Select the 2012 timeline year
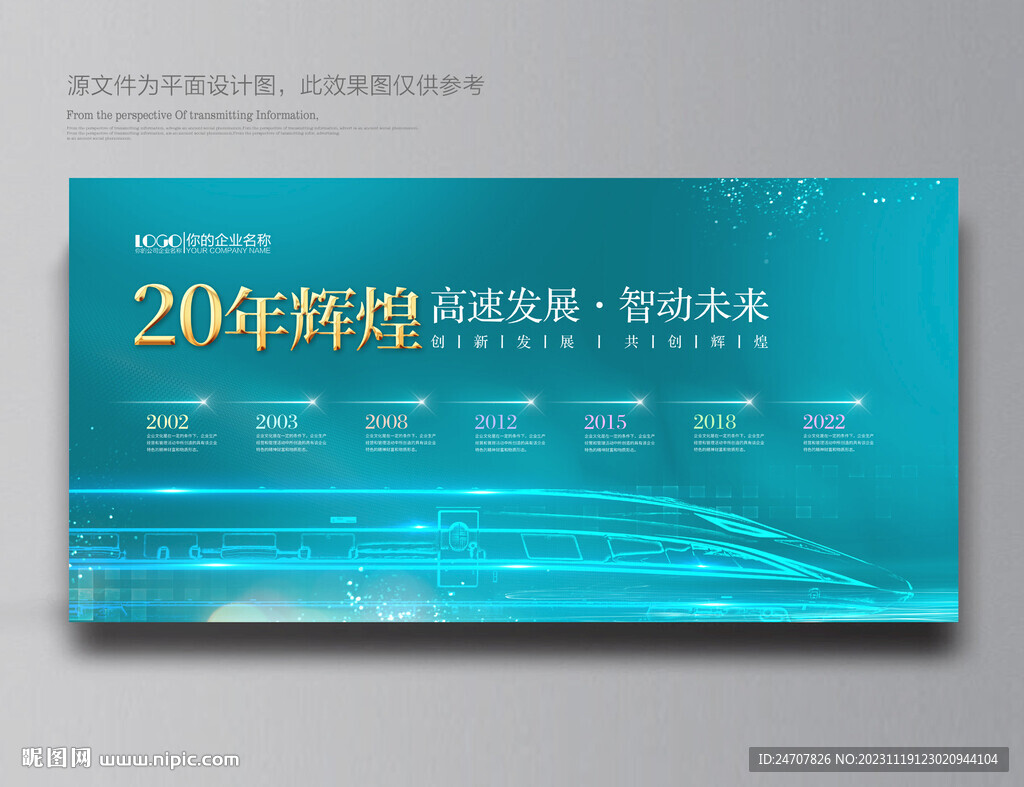Screen dimensions: 1024x787 click(x=496, y=421)
